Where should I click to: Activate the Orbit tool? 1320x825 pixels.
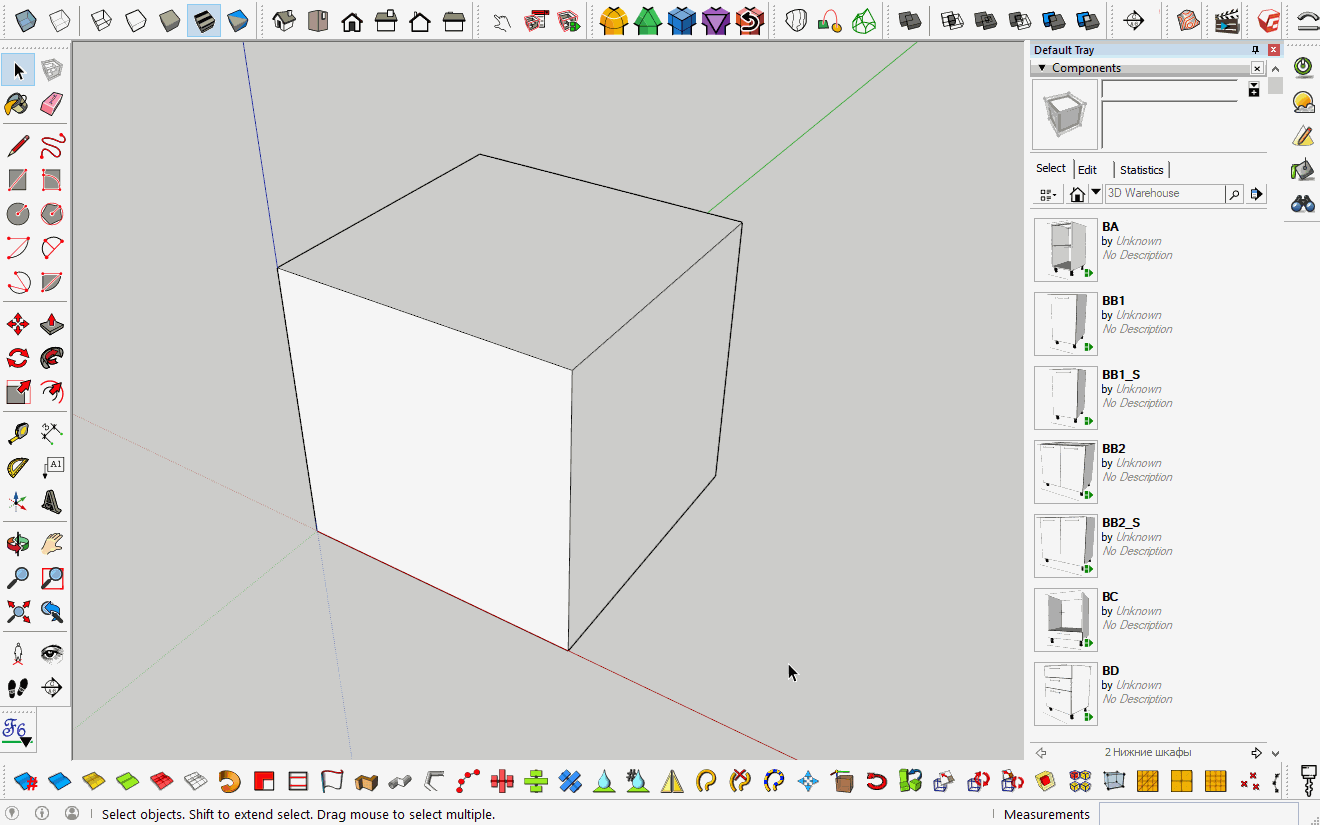[x=17, y=542]
